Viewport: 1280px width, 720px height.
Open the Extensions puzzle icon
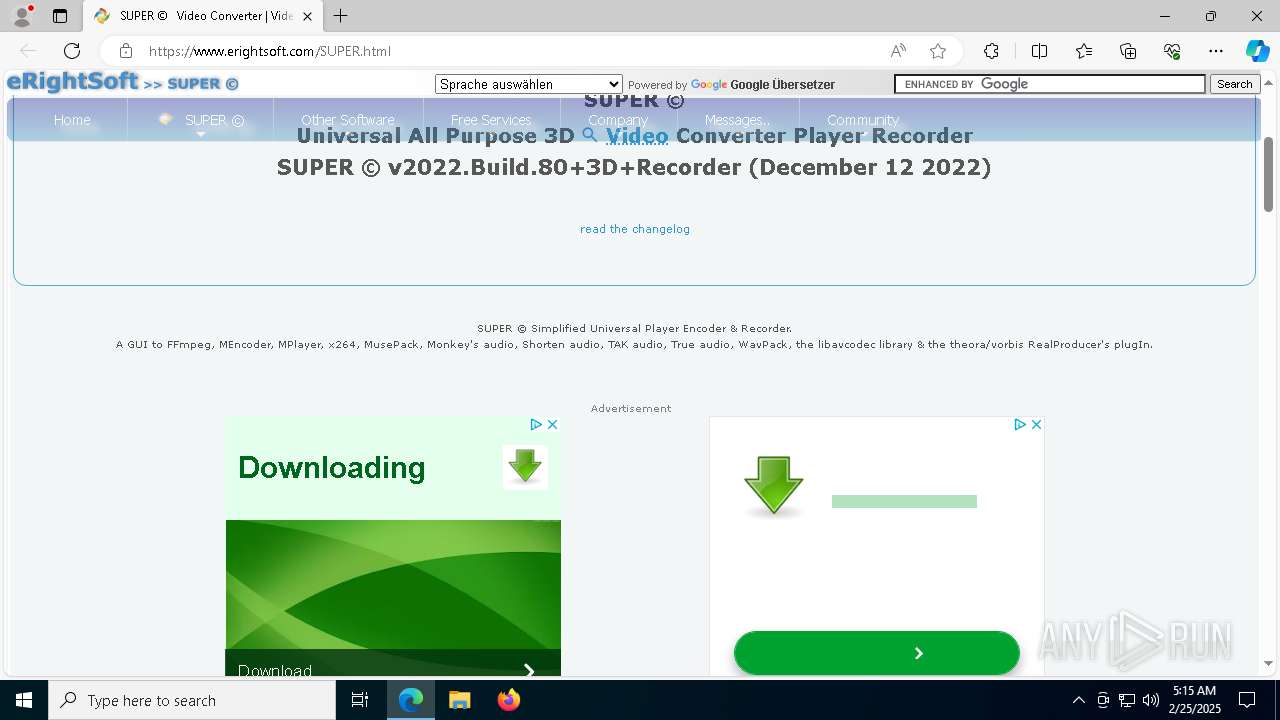point(991,51)
